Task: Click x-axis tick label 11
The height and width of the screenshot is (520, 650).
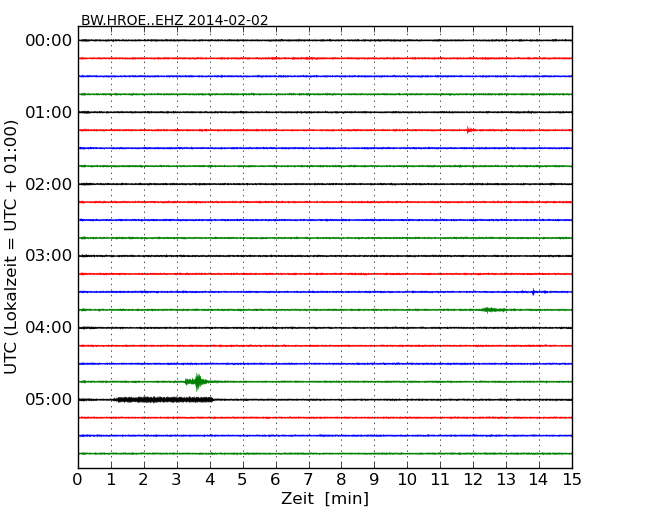Action: pyautogui.click(x=440, y=480)
